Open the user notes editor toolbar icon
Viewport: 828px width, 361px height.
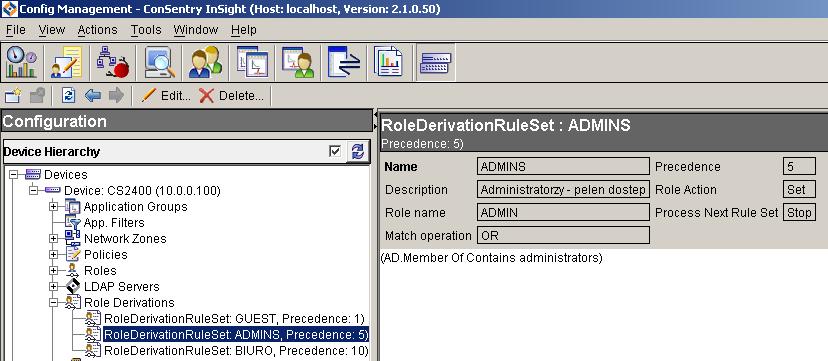click(67, 62)
